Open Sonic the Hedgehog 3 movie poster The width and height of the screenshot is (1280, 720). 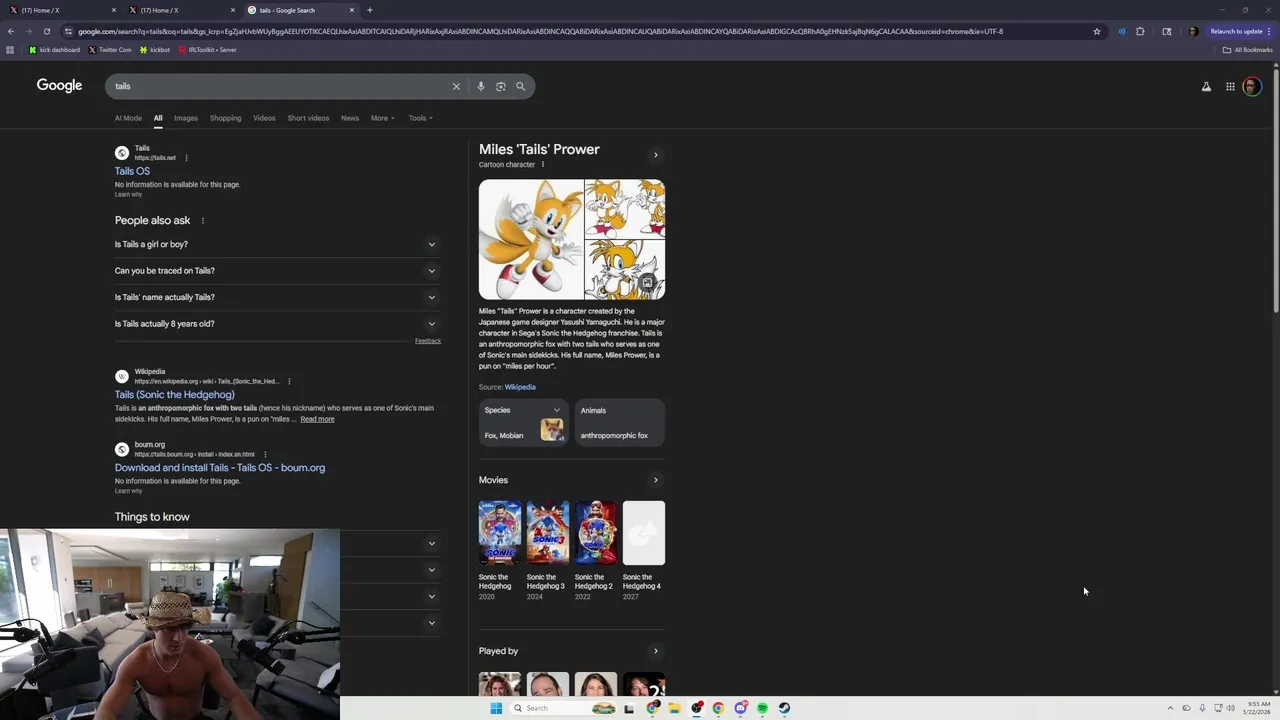[x=548, y=533]
